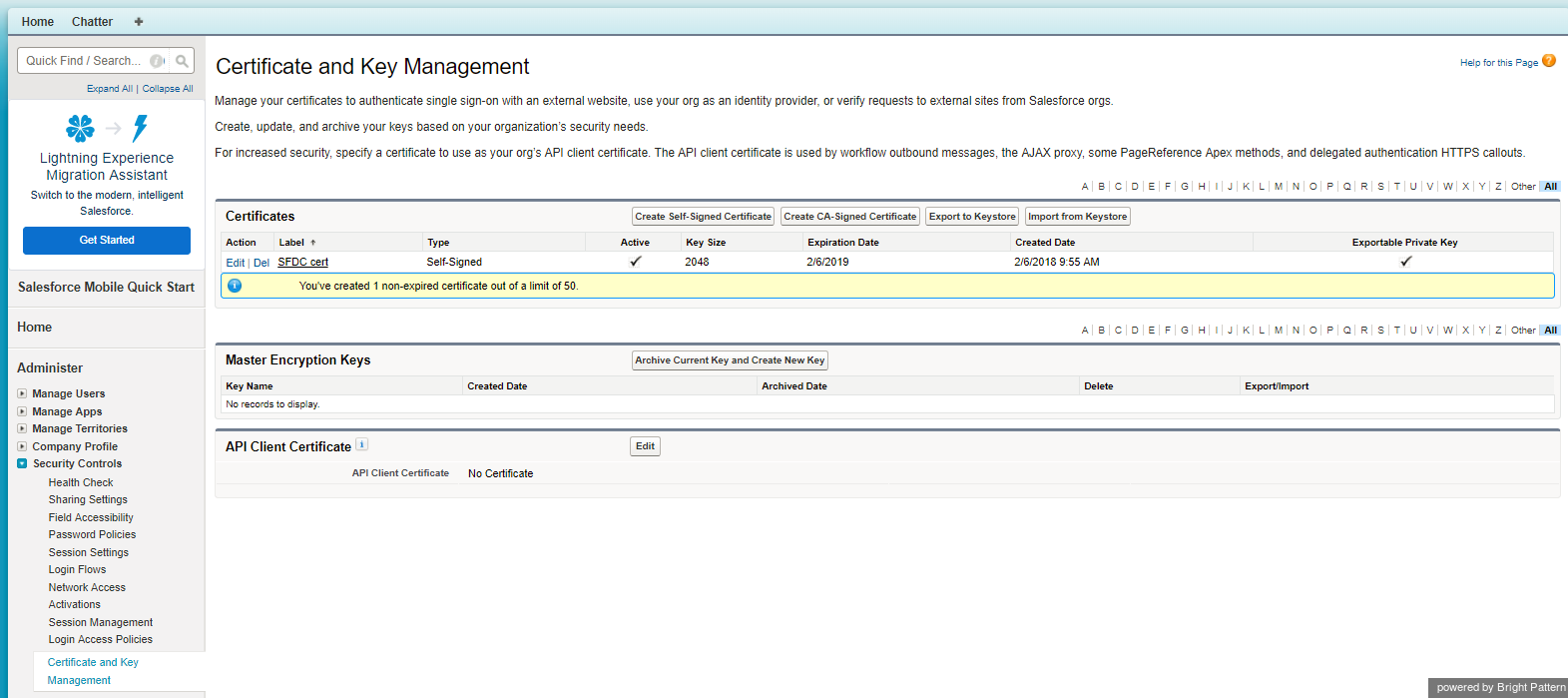
Task: Sort certificates by Created Date column
Action: point(1045,243)
